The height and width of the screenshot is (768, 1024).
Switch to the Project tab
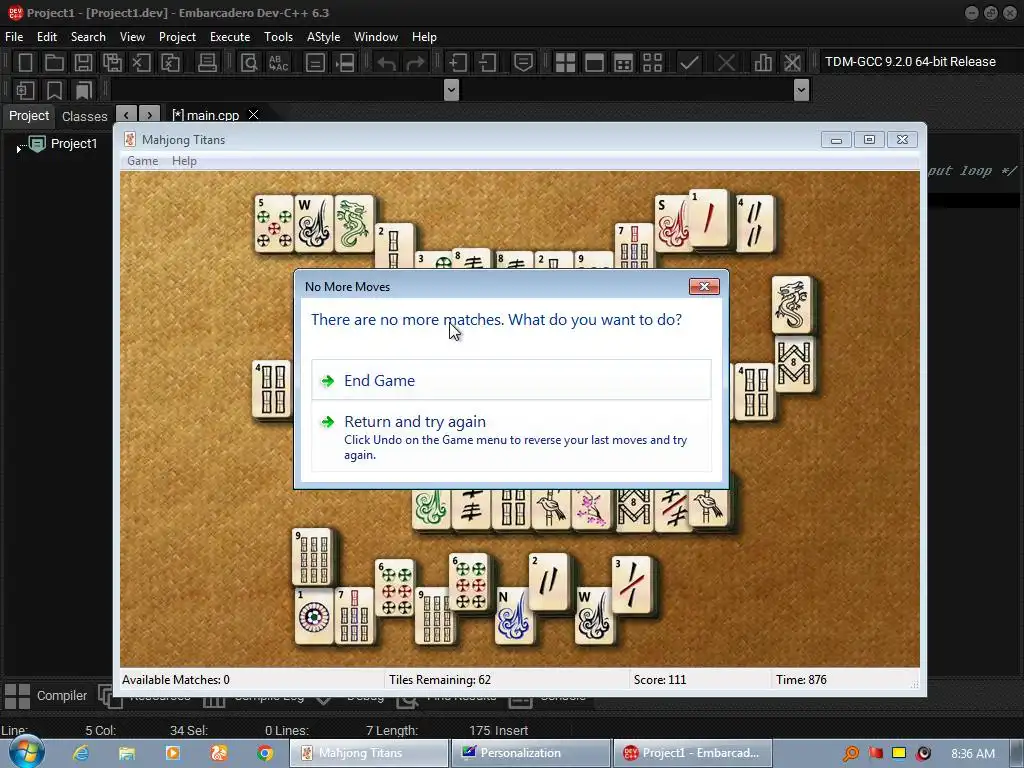pyautogui.click(x=29, y=116)
